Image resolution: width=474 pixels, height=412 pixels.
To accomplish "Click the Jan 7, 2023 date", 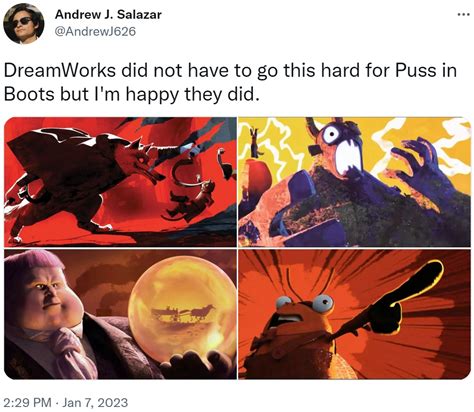I will point(95,402).
